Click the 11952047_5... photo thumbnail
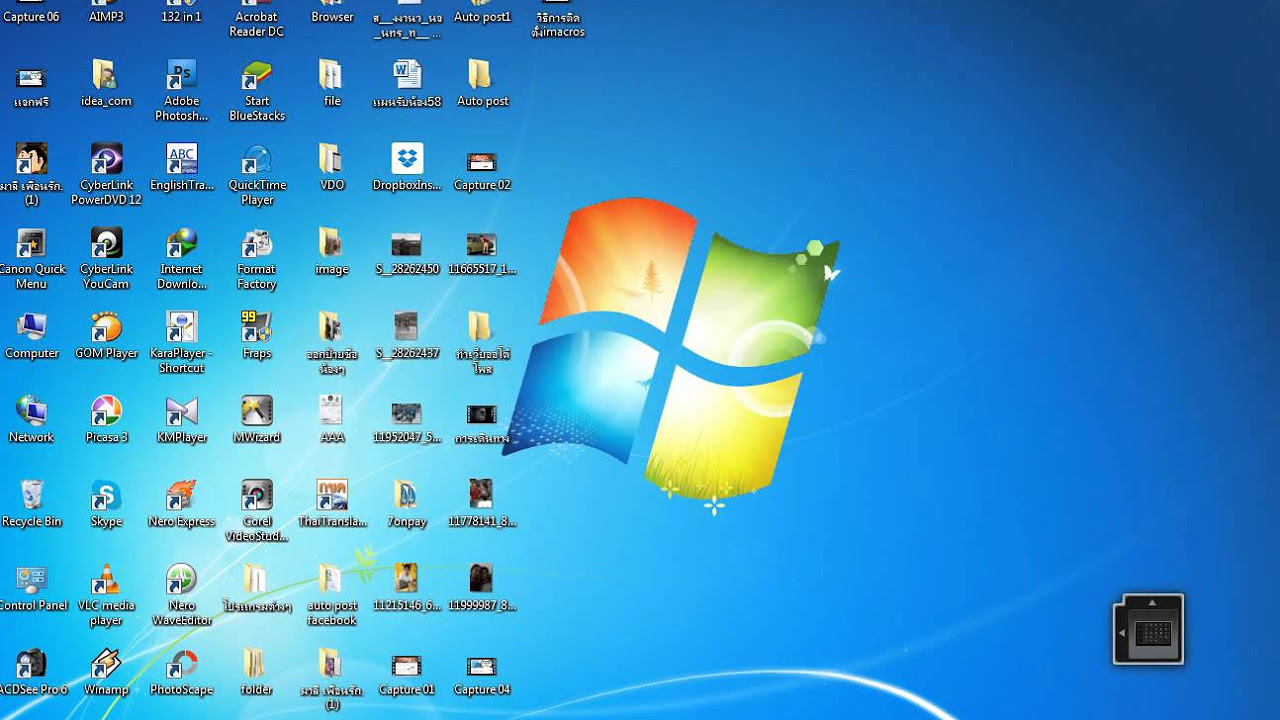This screenshot has width=1280, height=720. pyautogui.click(x=407, y=412)
